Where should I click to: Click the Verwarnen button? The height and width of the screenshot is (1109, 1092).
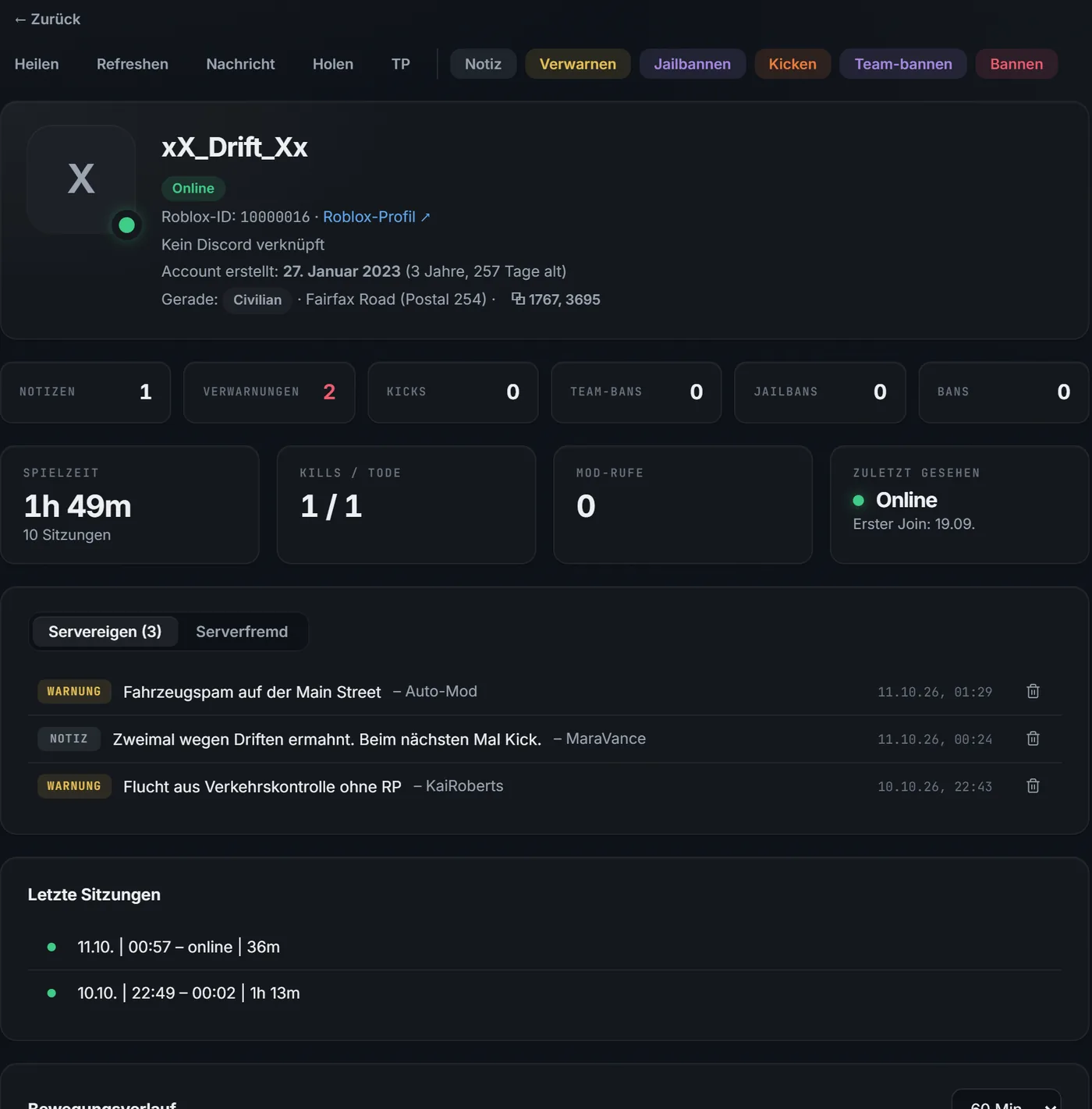coord(578,64)
